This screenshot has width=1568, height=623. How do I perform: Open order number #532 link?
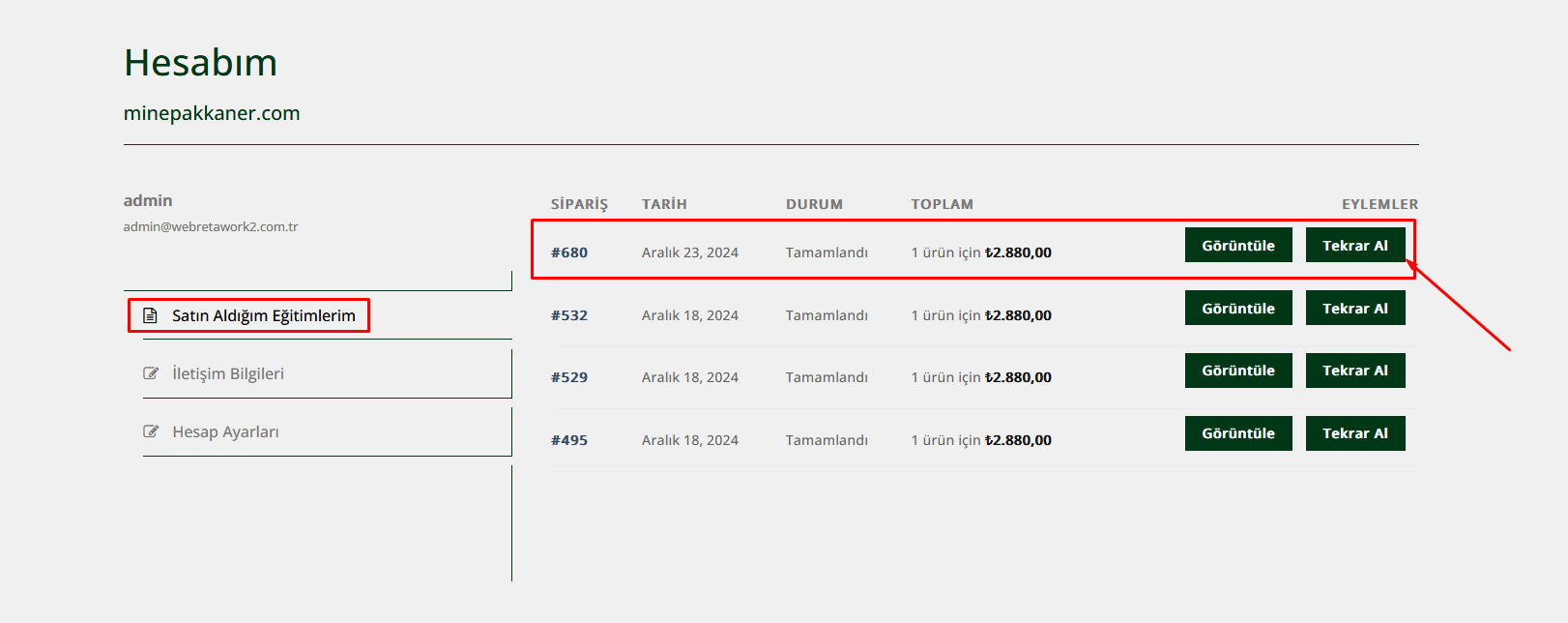[x=569, y=315]
